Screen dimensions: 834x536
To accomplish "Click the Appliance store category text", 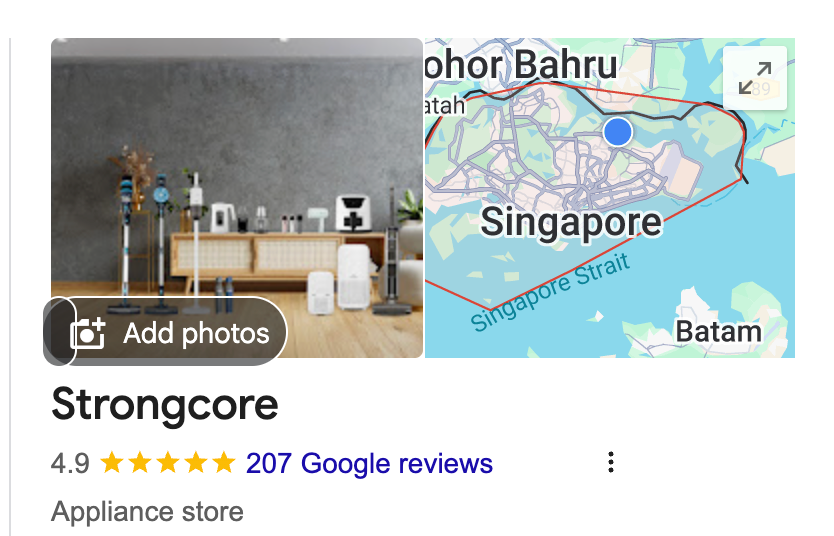I will point(147,512).
